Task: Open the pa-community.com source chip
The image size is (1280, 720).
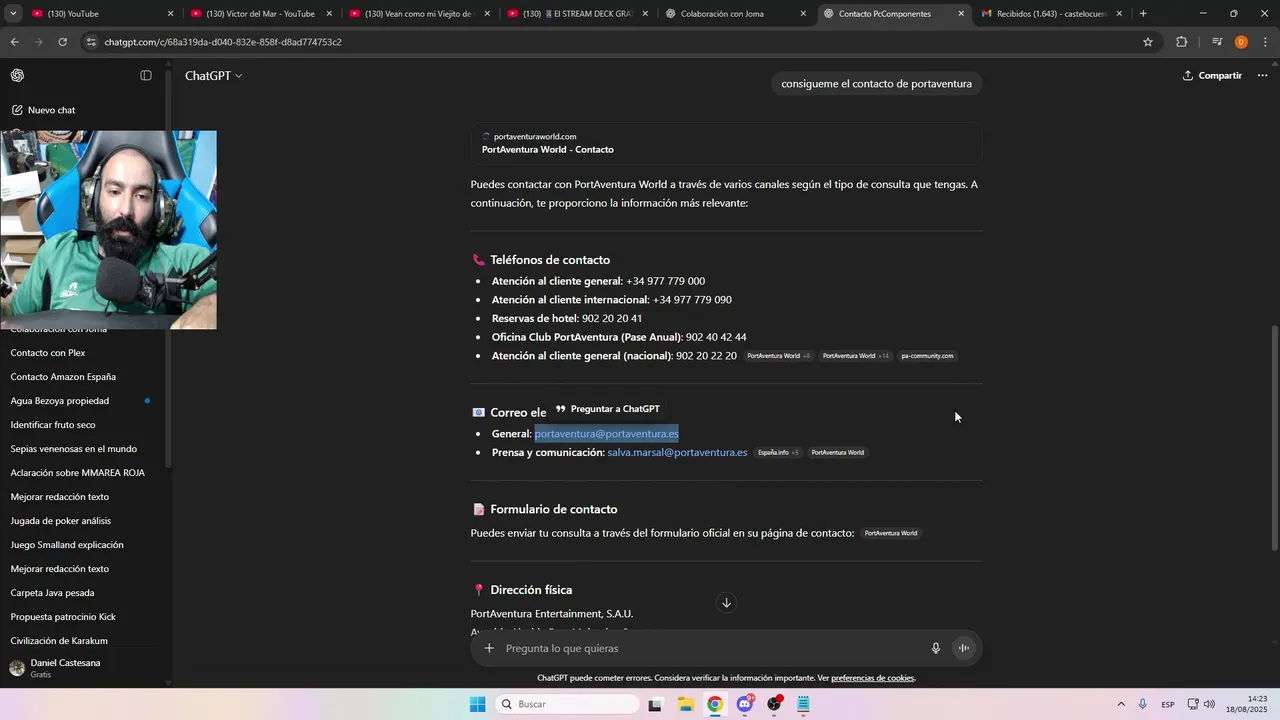Action: 927,356
